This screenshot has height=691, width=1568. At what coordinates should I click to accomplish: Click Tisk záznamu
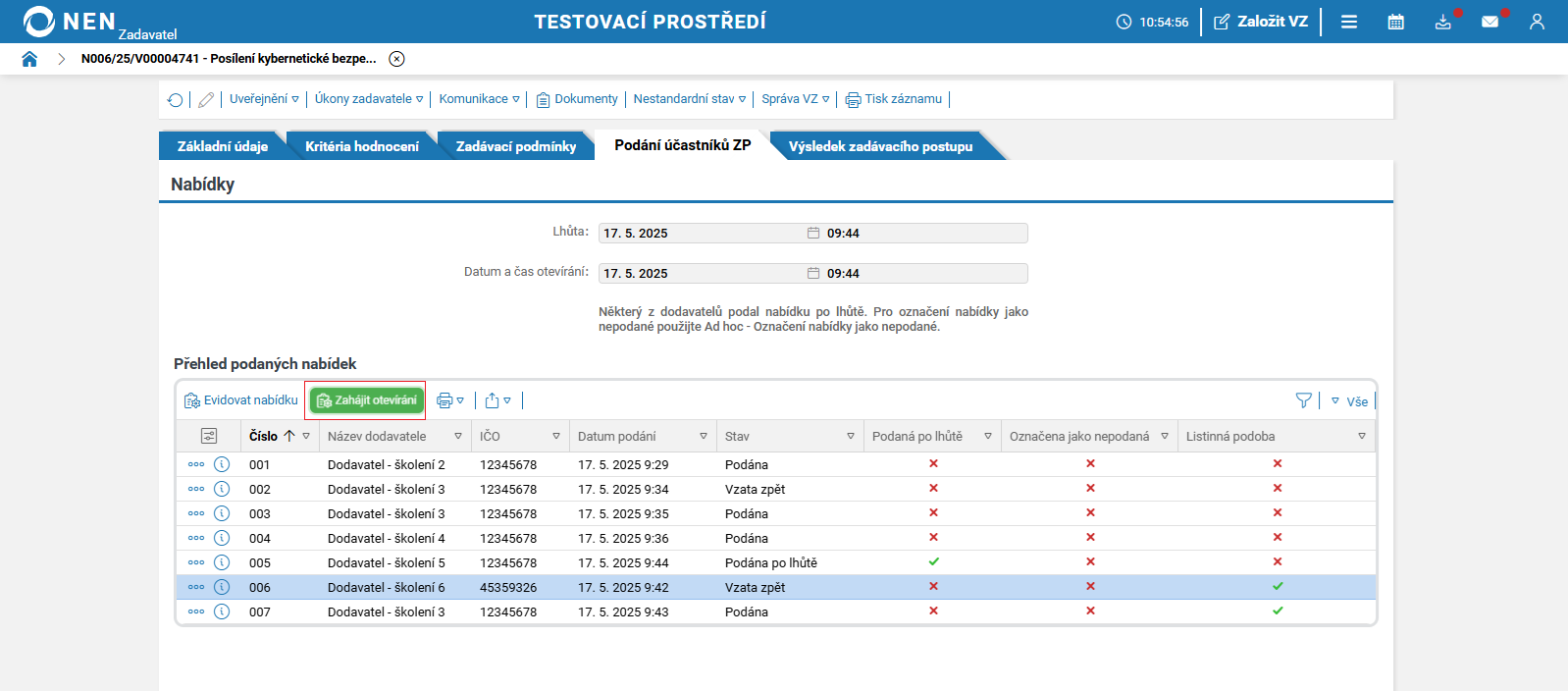click(x=894, y=99)
